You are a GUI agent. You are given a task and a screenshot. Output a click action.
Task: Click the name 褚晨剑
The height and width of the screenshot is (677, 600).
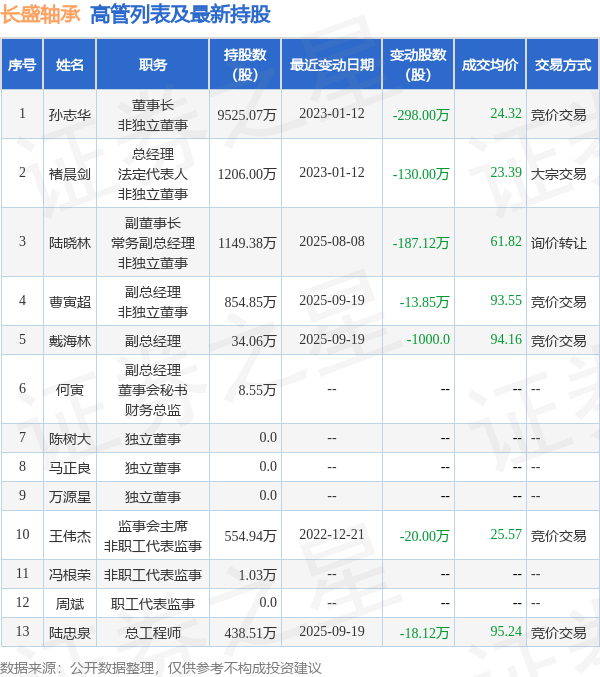(69, 174)
